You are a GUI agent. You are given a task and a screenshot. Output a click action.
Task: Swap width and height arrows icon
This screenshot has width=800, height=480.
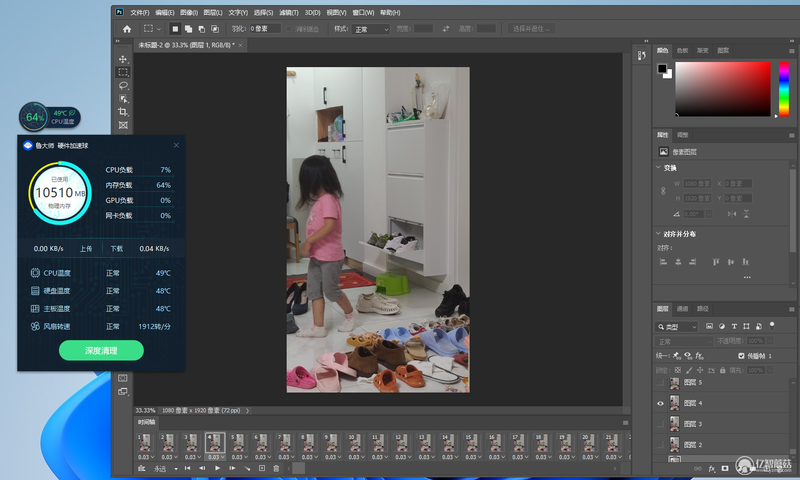click(446, 29)
